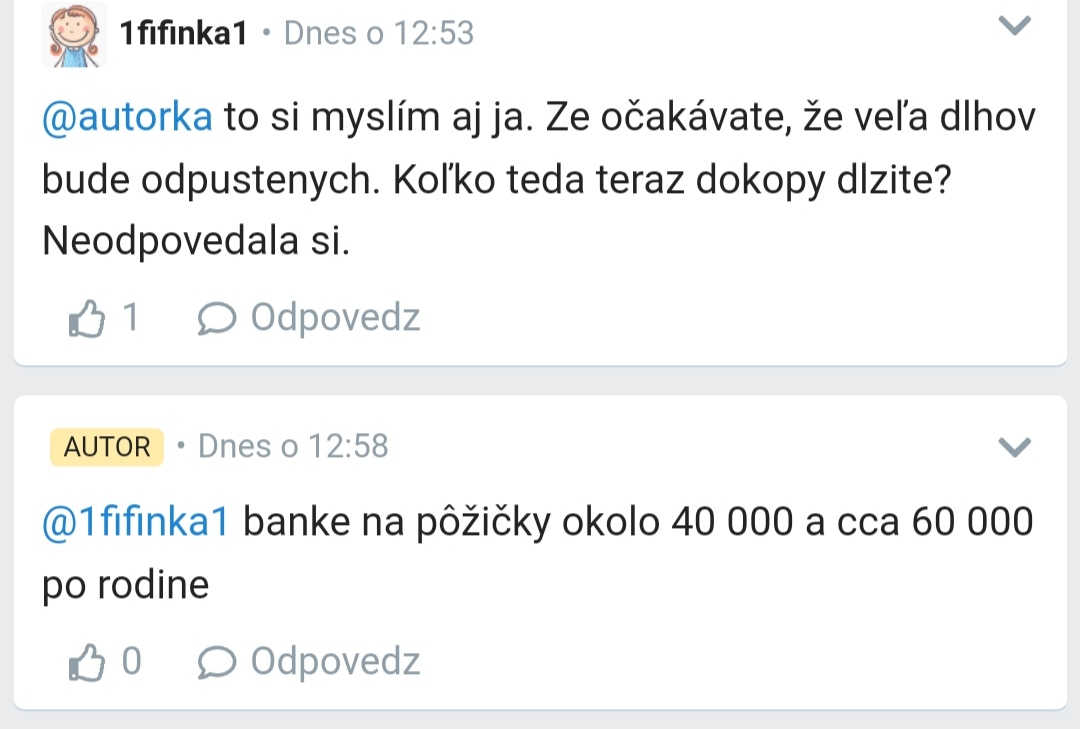
Task: Click like count "1" on first comment
Action: (130, 319)
